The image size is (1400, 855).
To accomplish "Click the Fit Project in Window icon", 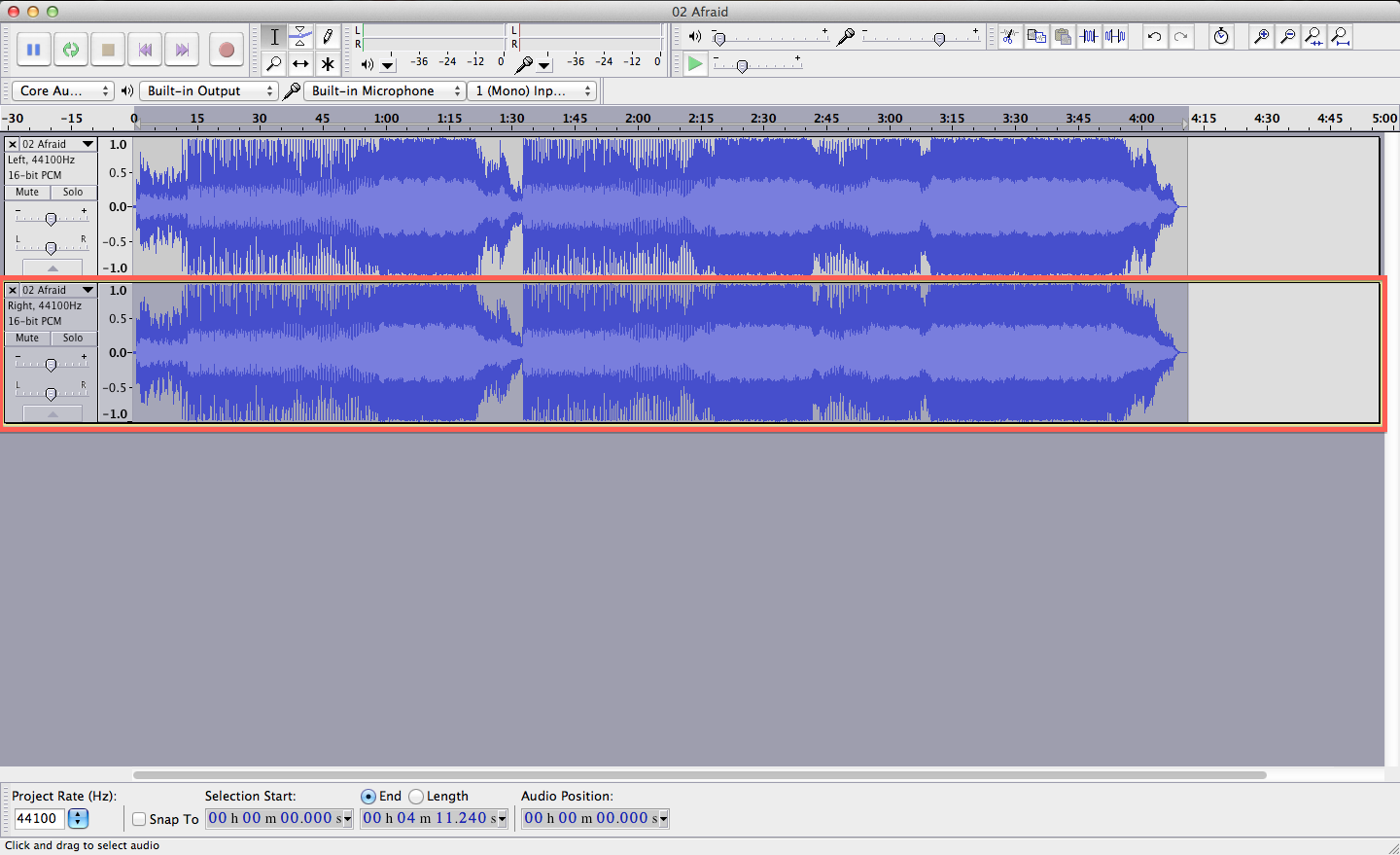I will pos(1340,36).
